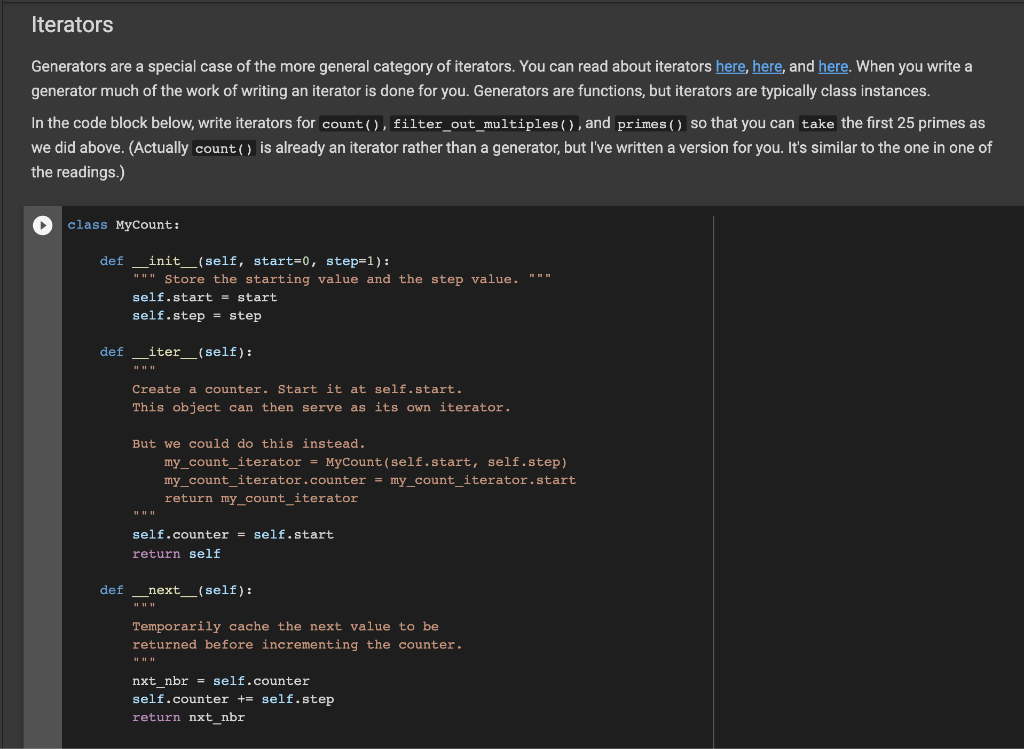Open the first 'here' iterator reading link
This screenshot has width=1024, height=749.
(730, 66)
